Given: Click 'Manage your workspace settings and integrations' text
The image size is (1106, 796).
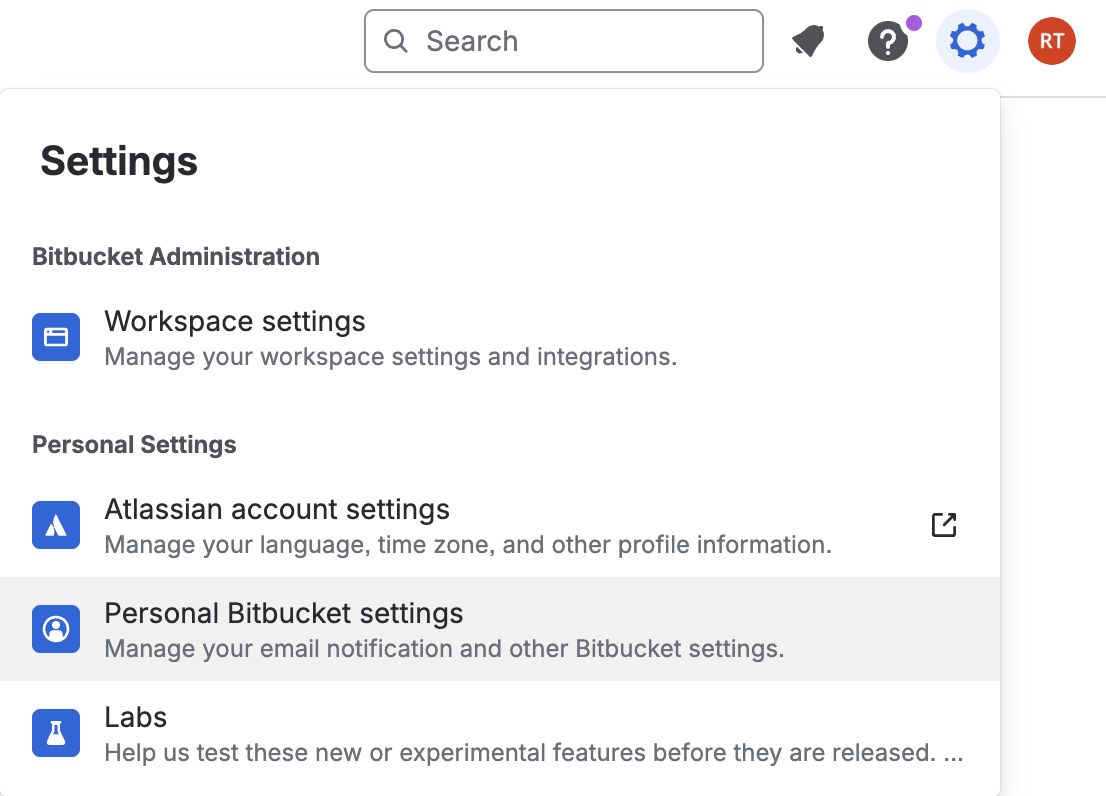Looking at the screenshot, I should point(390,357).
